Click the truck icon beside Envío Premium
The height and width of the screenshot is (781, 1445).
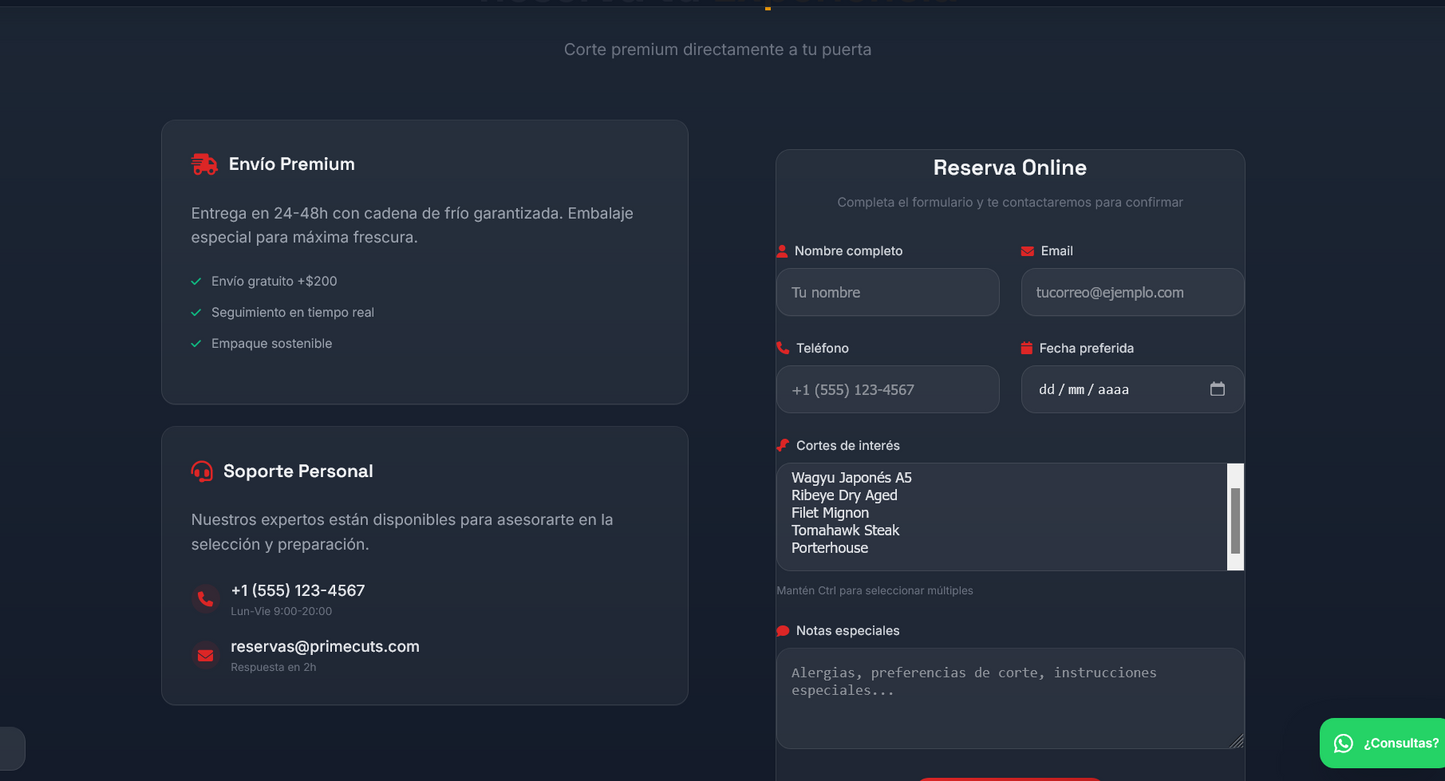point(203,163)
